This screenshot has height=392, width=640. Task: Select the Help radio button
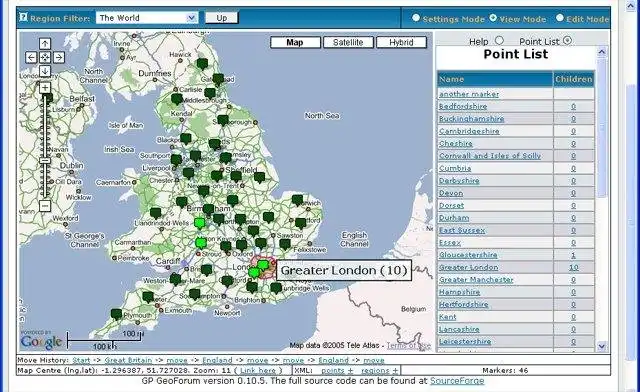click(x=499, y=40)
